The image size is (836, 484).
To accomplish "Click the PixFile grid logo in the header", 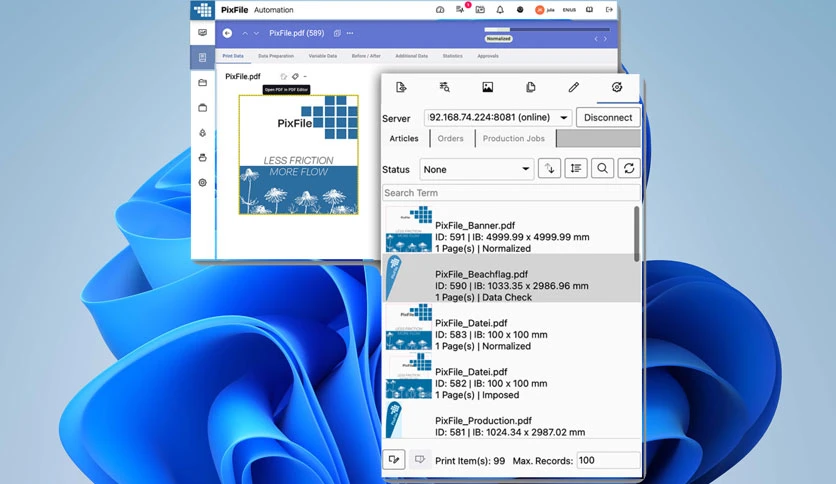I will pos(203,10).
